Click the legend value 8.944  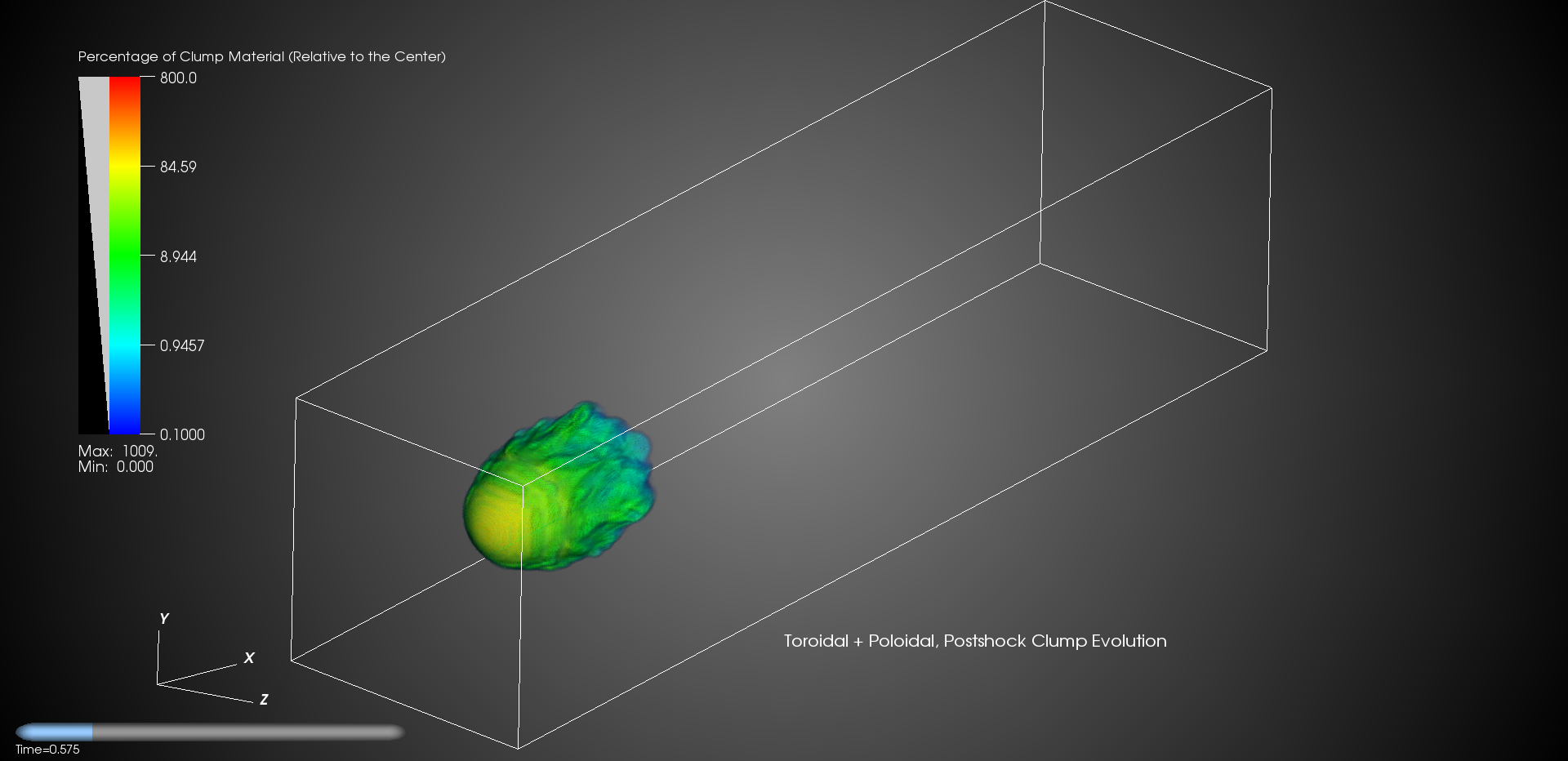178,256
